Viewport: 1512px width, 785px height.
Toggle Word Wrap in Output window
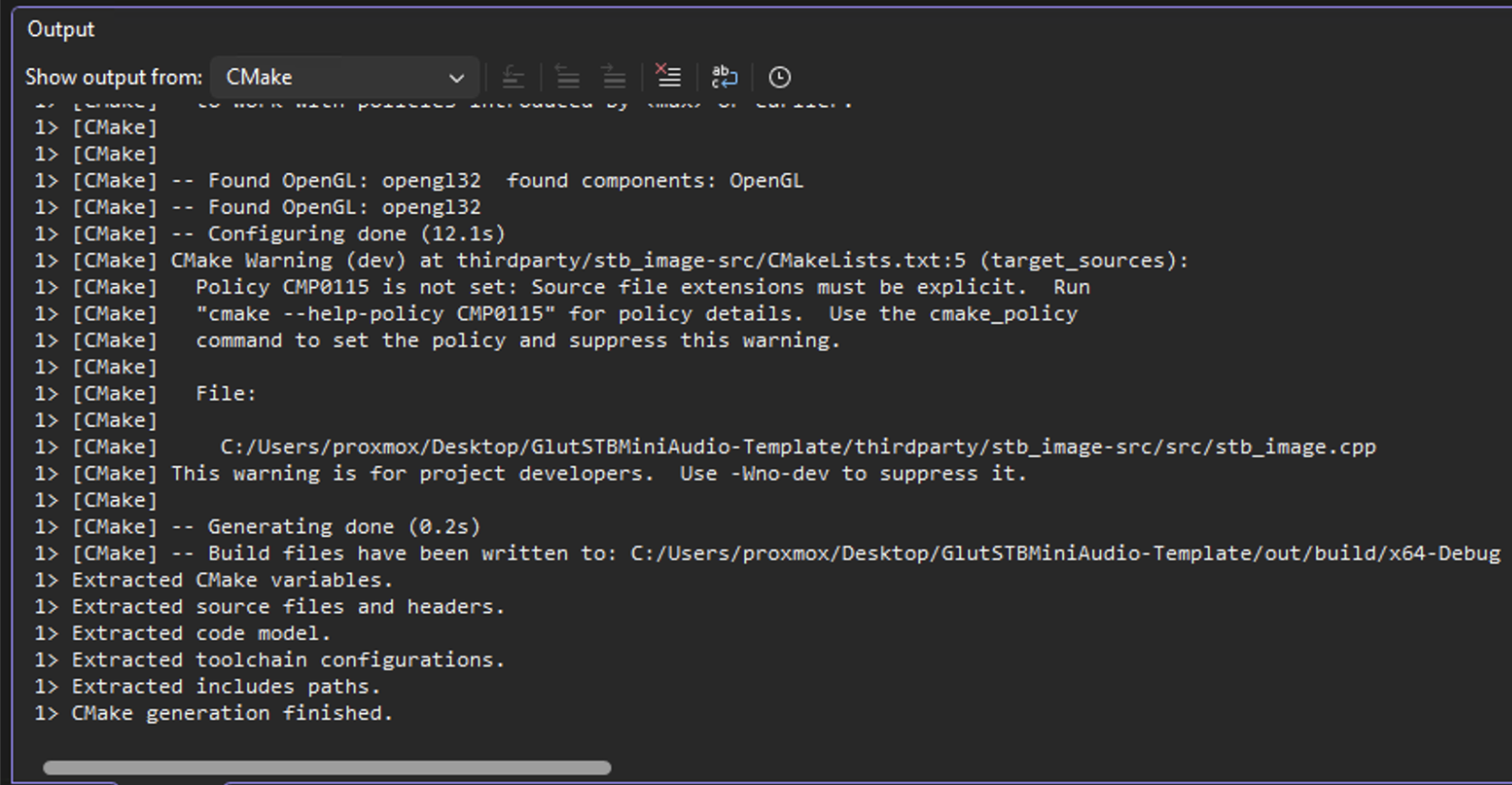coord(724,77)
